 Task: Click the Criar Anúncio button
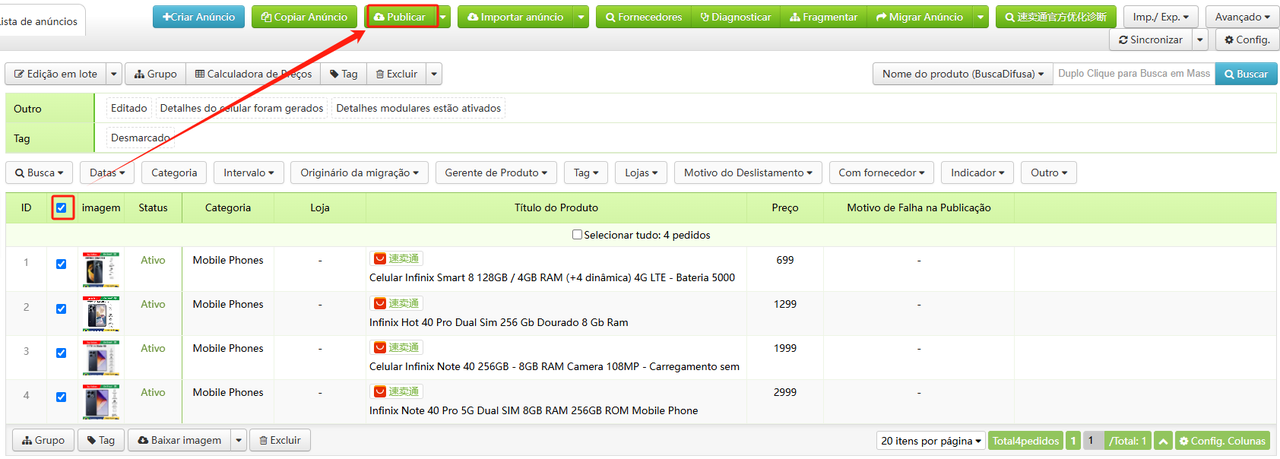[x=198, y=17]
